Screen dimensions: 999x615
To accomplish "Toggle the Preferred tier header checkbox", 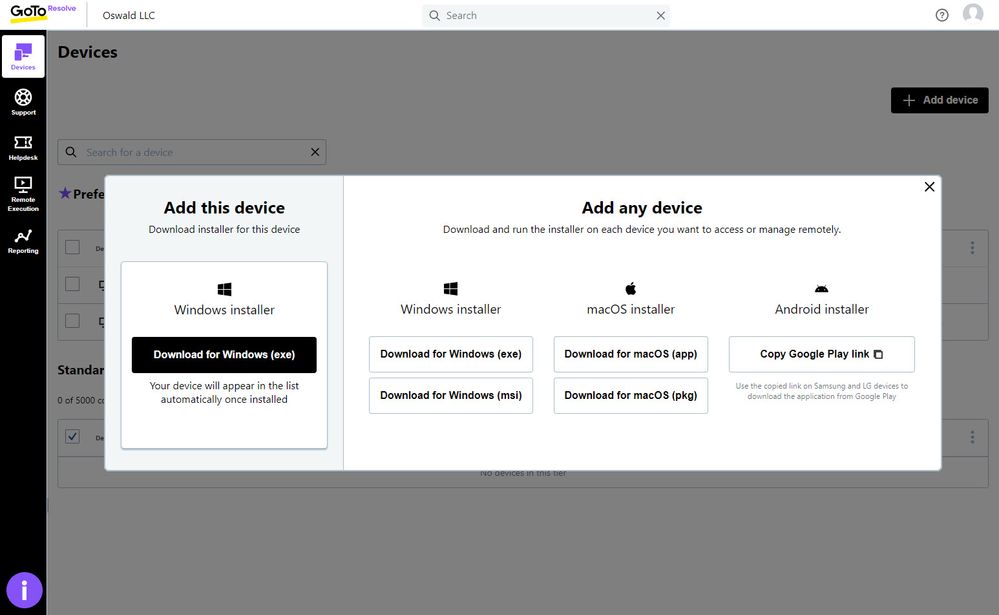I will pyautogui.click(x=73, y=247).
